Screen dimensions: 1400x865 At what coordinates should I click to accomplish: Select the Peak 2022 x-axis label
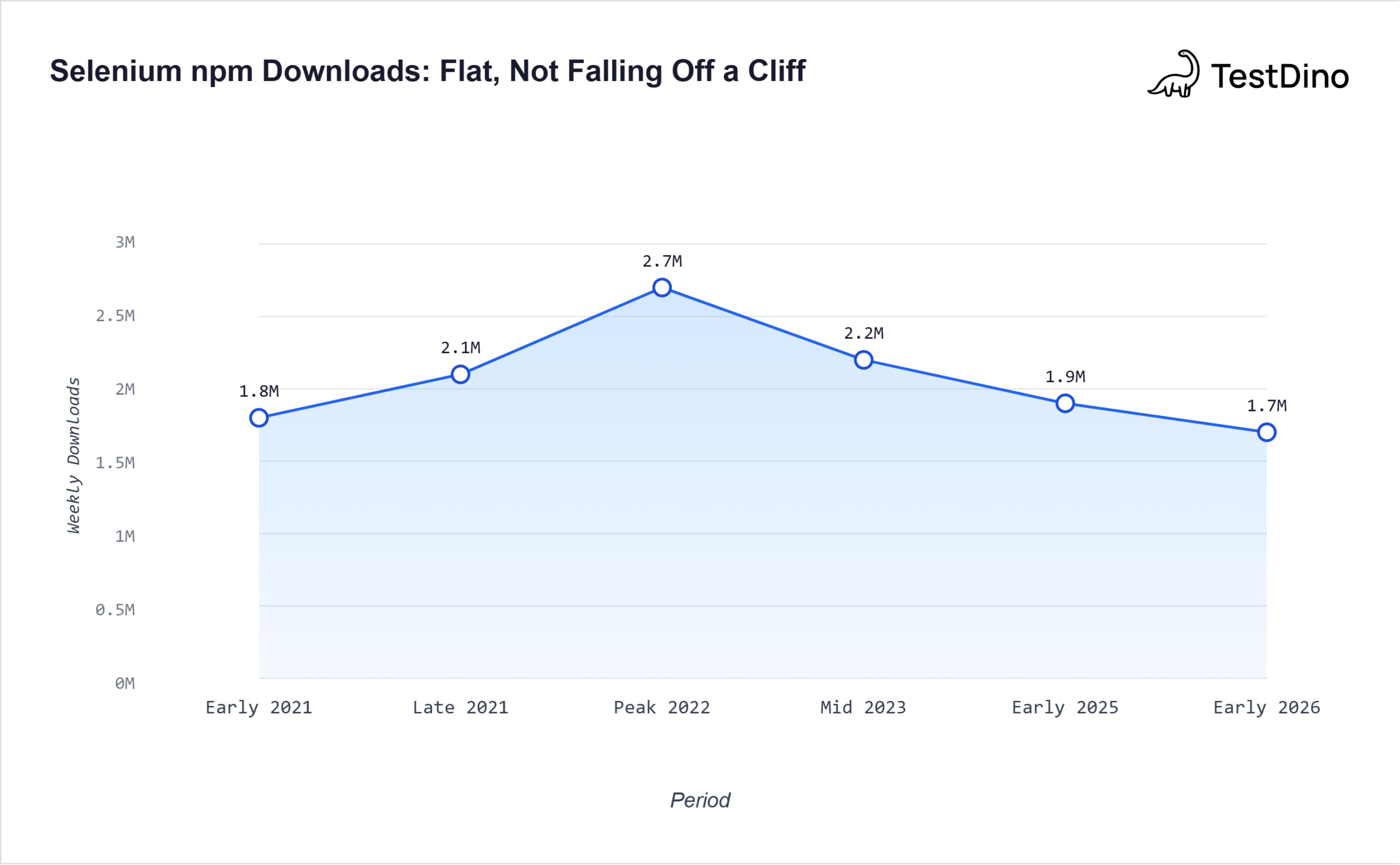pyautogui.click(x=662, y=707)
